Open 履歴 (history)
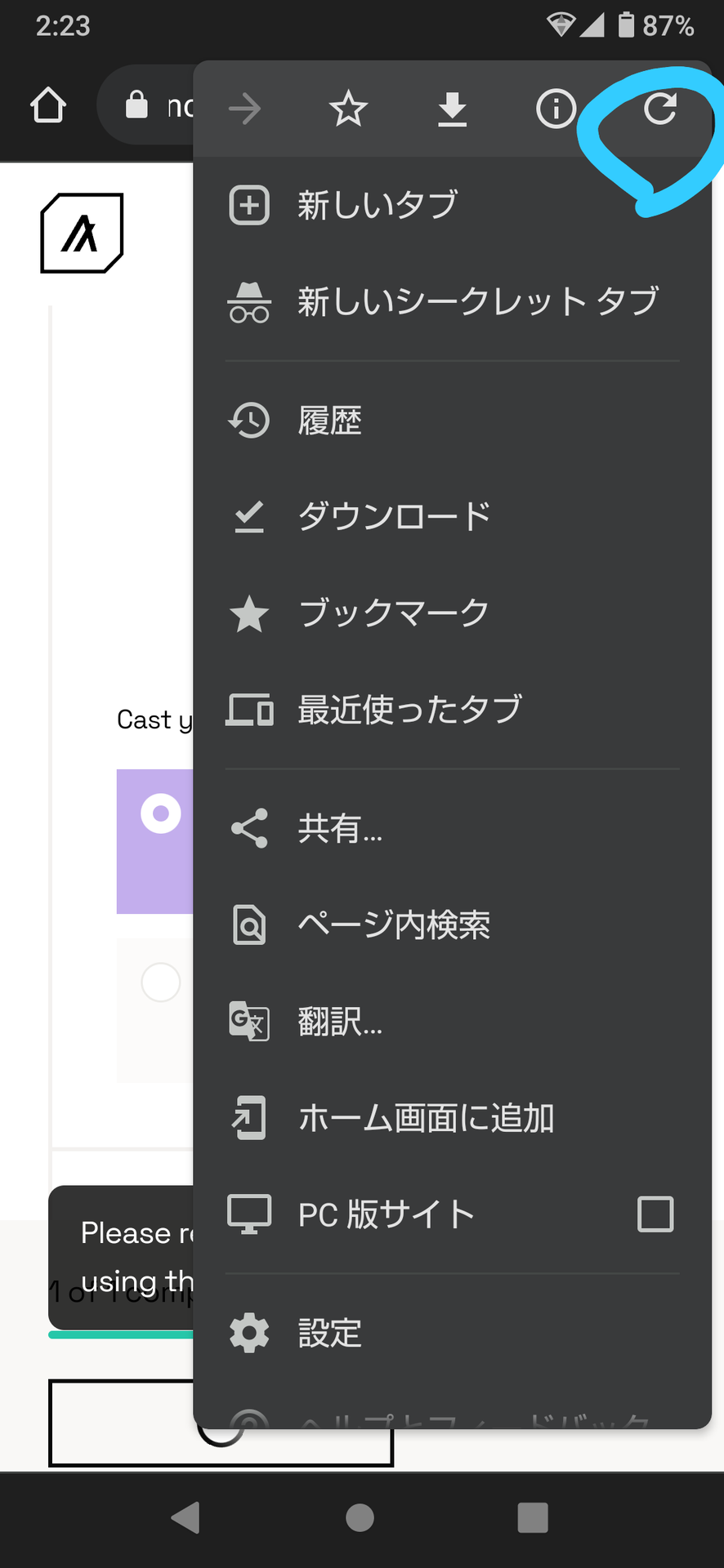 452,421
